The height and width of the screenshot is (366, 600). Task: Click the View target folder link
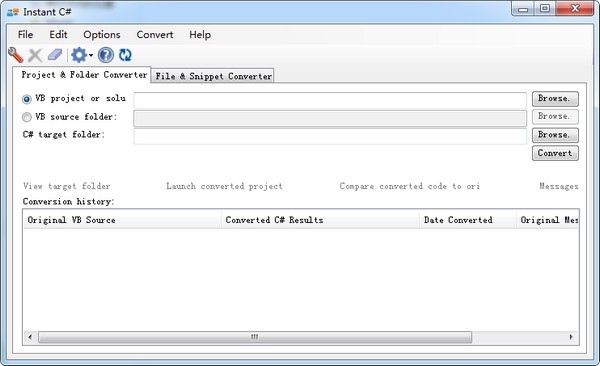(67, 186)
